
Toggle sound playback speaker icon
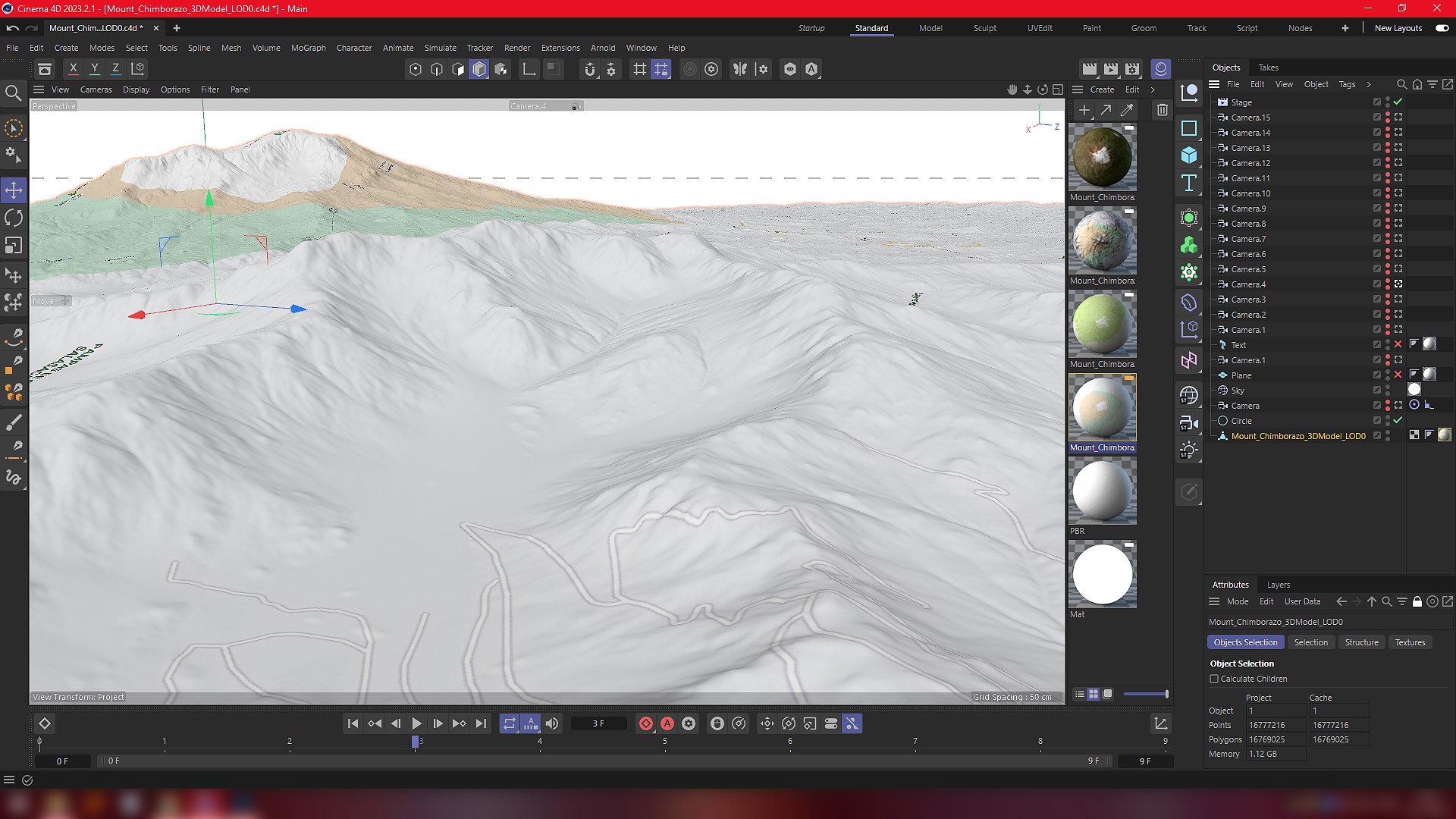(x=552, y=723)
